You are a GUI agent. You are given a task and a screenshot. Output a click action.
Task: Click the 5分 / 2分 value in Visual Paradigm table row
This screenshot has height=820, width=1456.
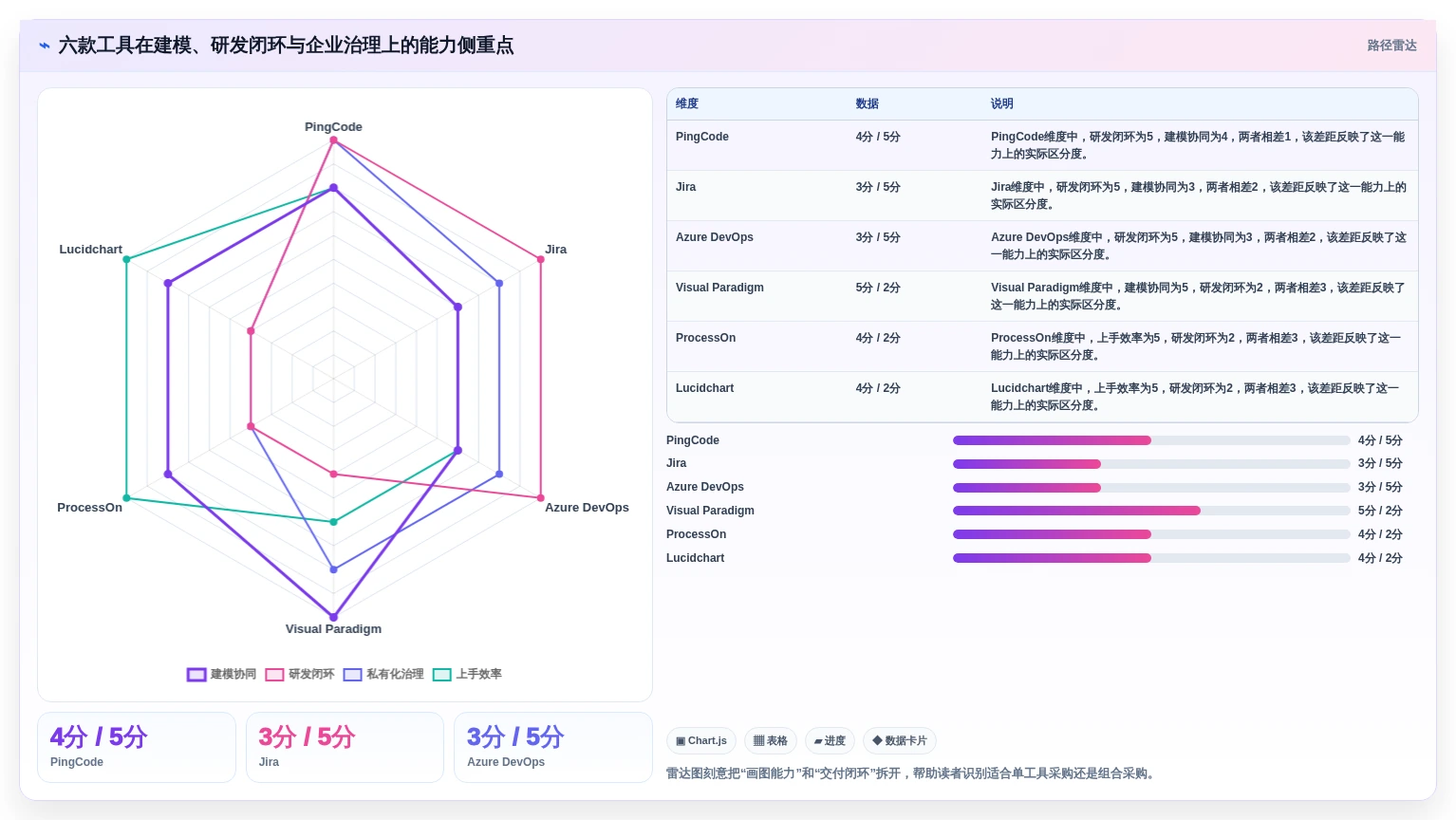point(878,288)
